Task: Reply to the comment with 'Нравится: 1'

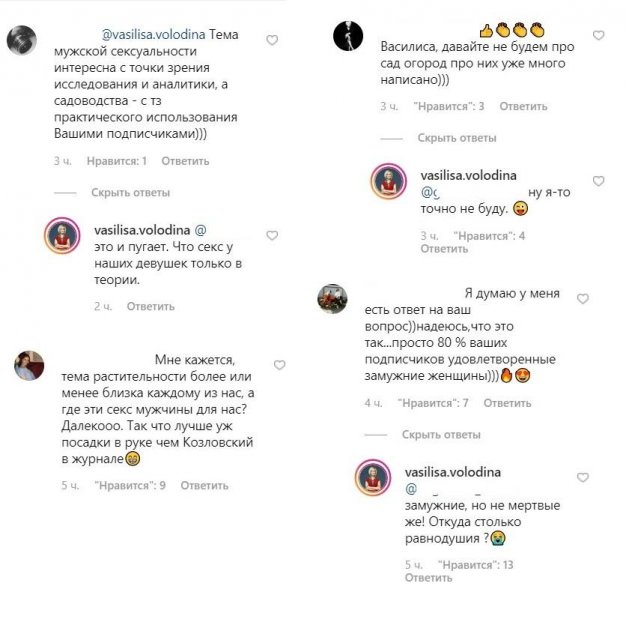Action: [185, 161]
